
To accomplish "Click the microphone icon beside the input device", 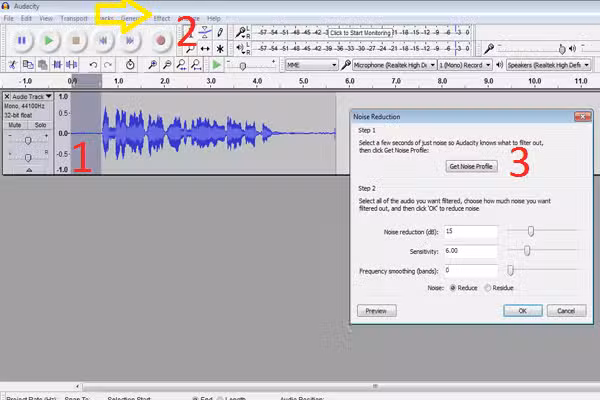I will click(346, 65).
